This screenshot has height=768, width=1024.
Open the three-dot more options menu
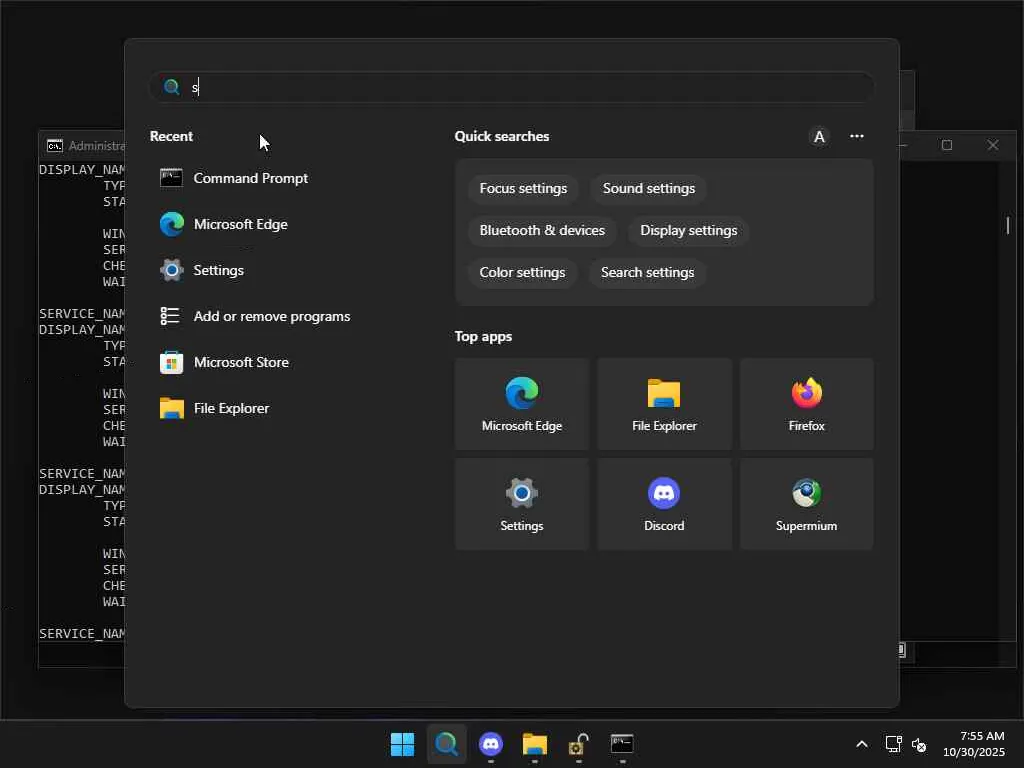point(857,136)
